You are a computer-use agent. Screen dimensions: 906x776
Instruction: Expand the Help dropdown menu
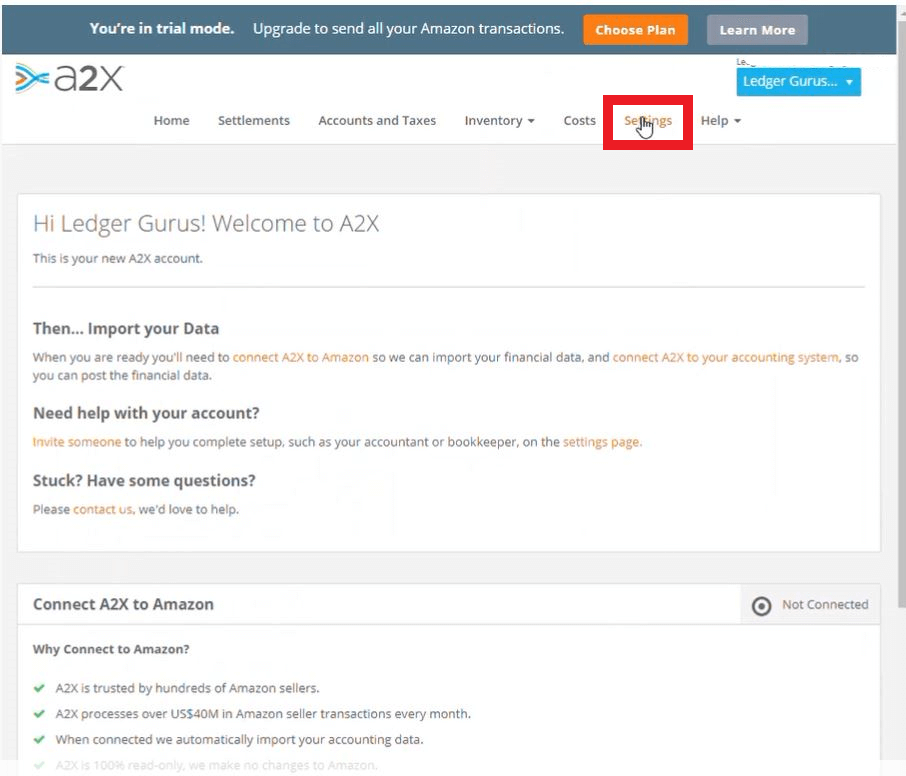(721, 120)
